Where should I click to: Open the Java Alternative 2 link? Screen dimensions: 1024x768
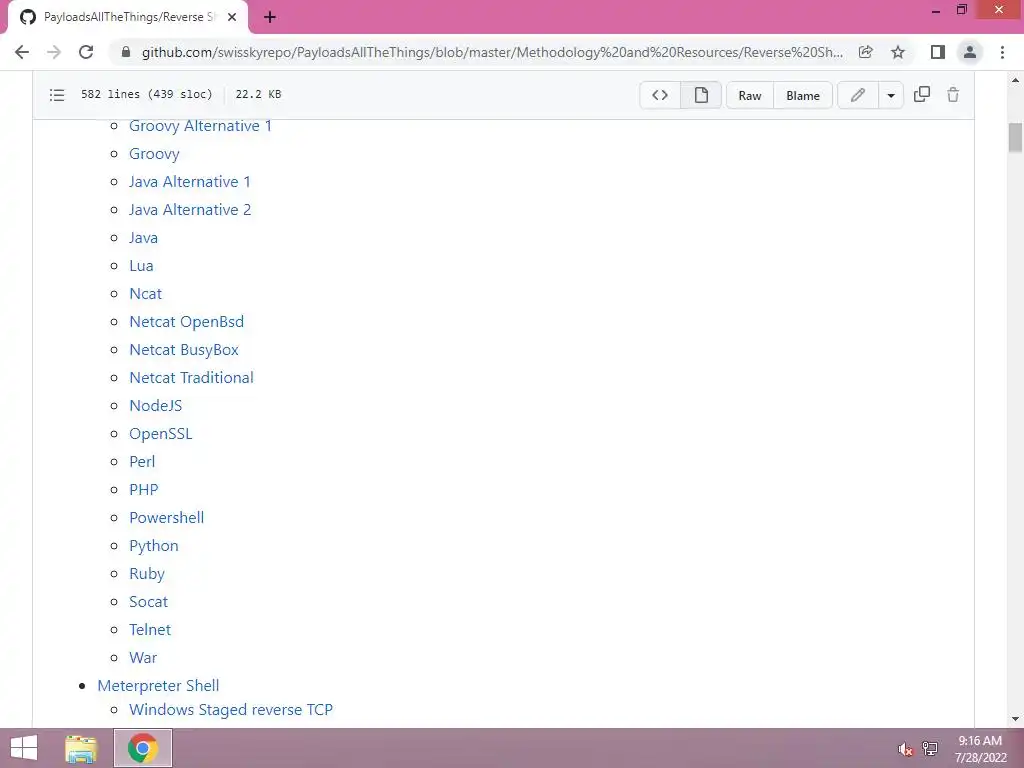[x=190, y=210]
